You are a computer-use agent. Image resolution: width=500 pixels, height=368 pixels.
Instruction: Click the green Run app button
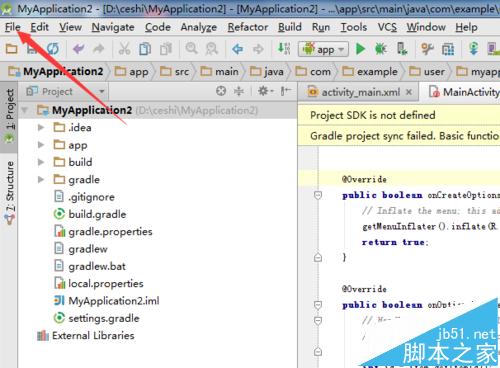(x=360, y=49)
